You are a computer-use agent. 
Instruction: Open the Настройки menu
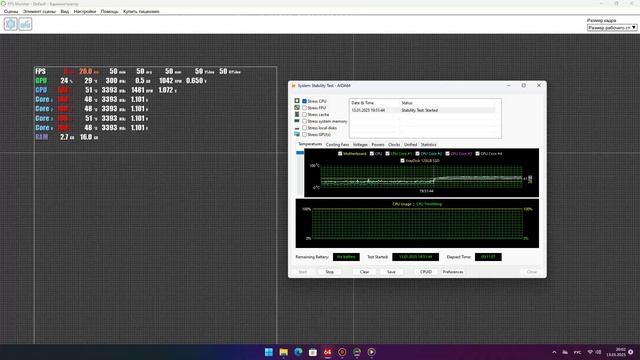coord(84,11)
